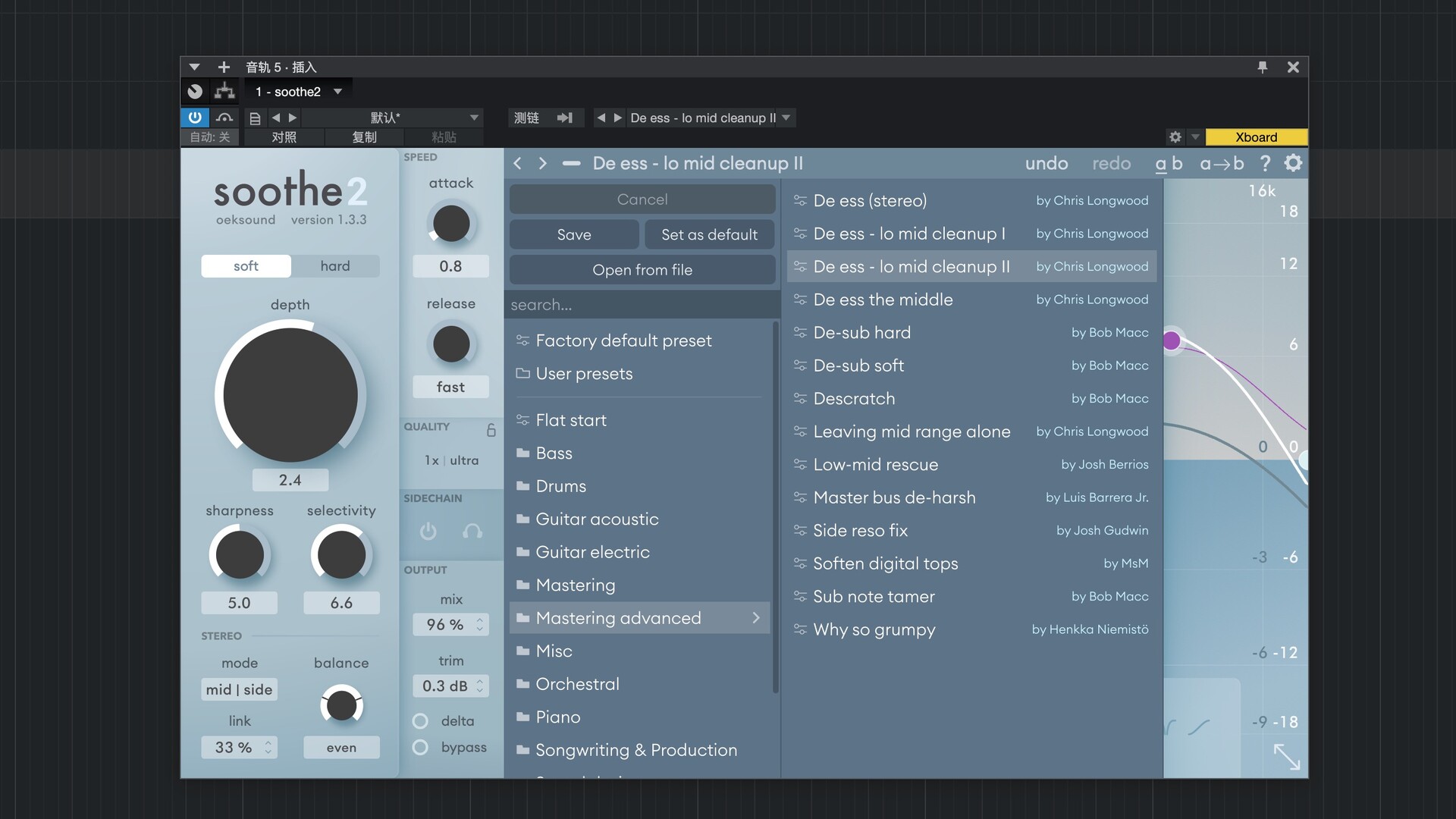Image resolution: width=1456 pixels, height=819 pixels.
Task: Enable the delta radio button
Action: [x=420, y=721]
